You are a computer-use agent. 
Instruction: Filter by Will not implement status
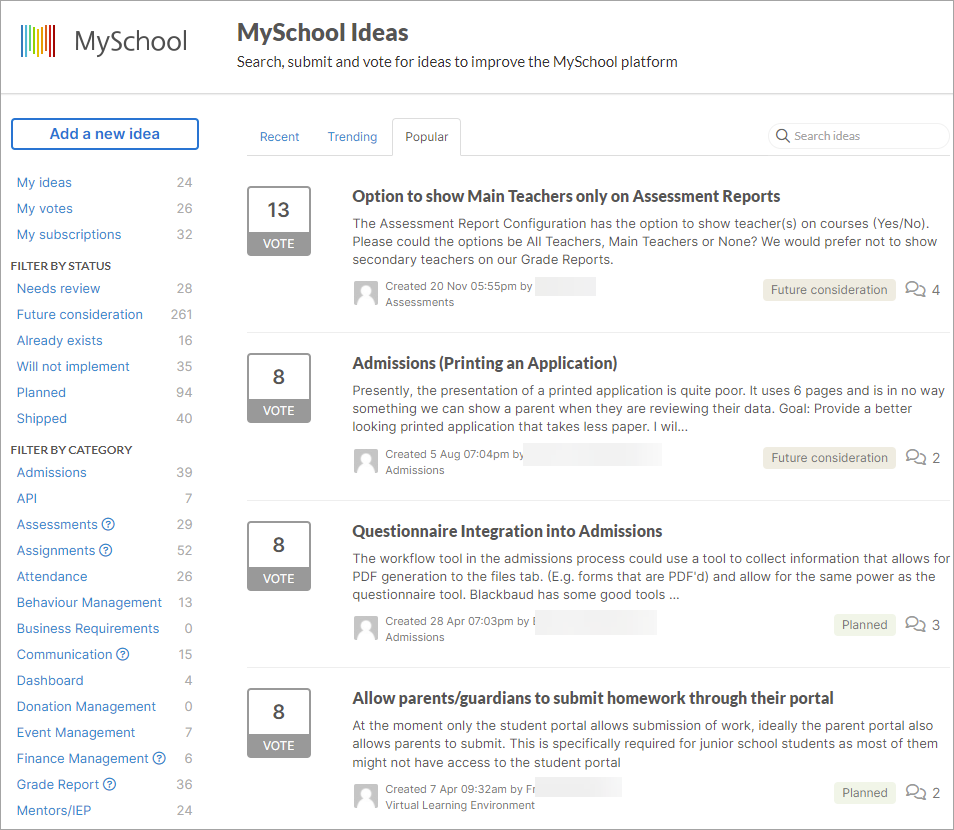(73, 367)
